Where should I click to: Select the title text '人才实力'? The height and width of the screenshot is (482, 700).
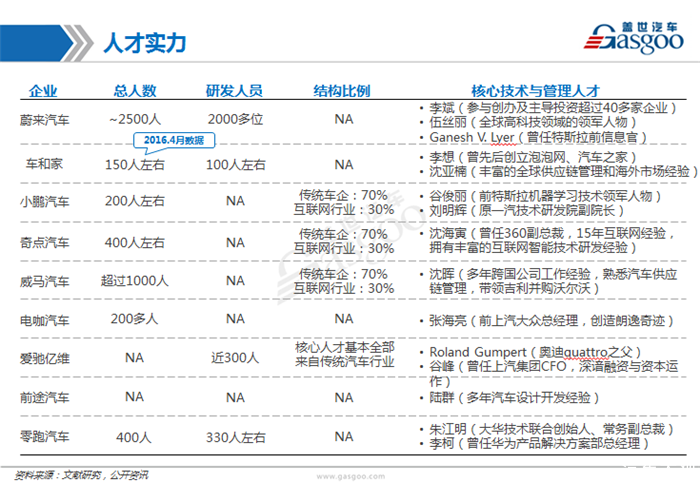145,43
